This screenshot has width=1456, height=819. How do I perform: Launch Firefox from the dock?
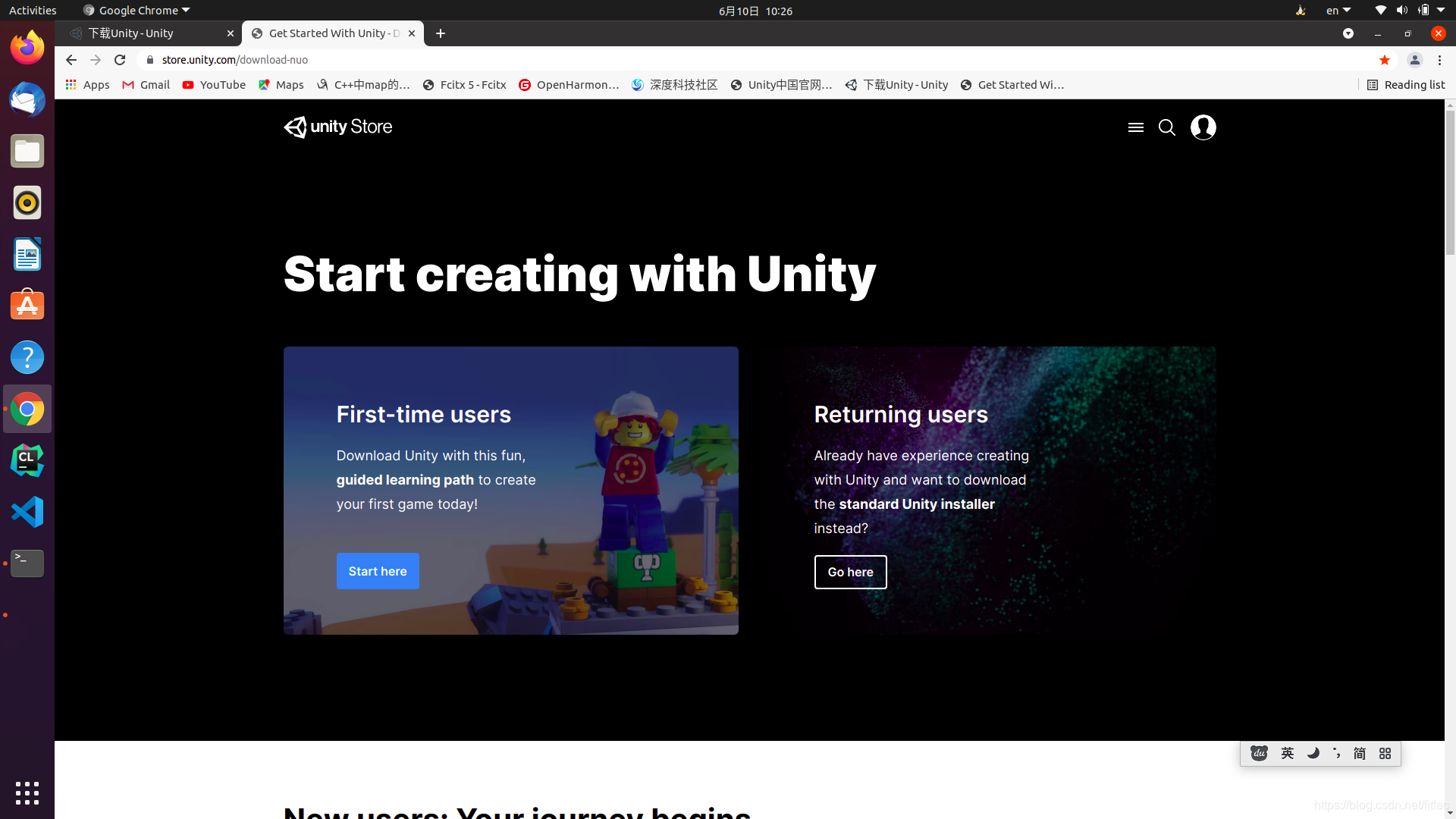[x=27, y=48]
